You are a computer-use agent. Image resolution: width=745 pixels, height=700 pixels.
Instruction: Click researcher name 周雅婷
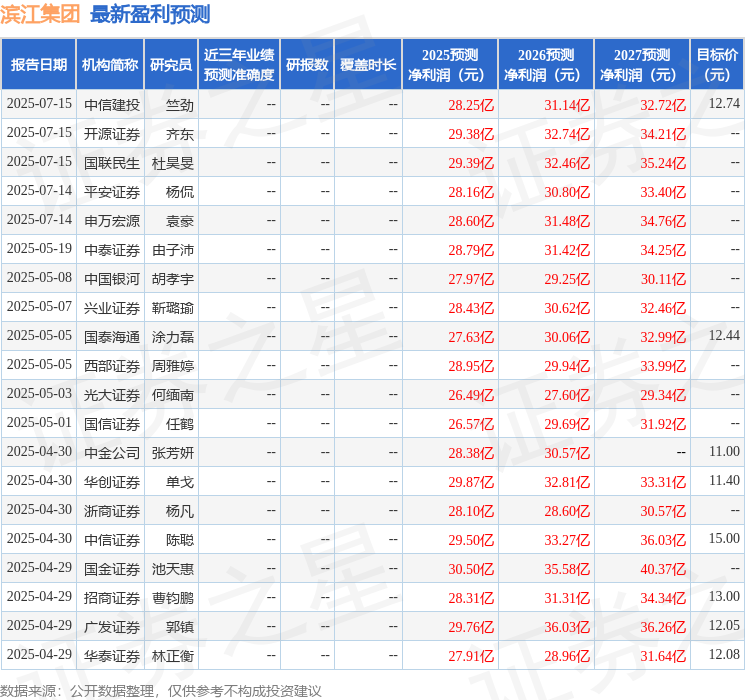click(173, 366)
